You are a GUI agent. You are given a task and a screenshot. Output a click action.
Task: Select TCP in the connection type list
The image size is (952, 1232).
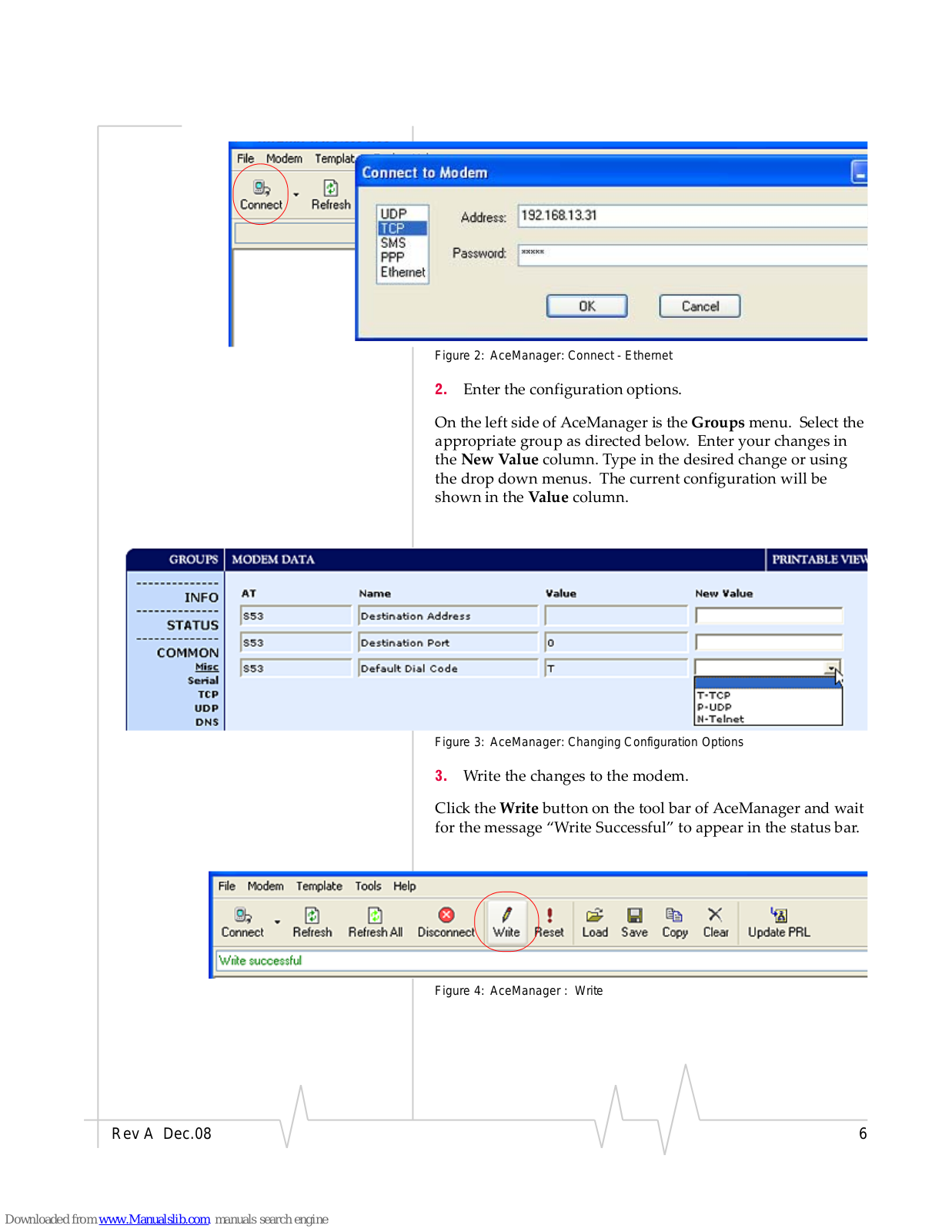(402, 228)
